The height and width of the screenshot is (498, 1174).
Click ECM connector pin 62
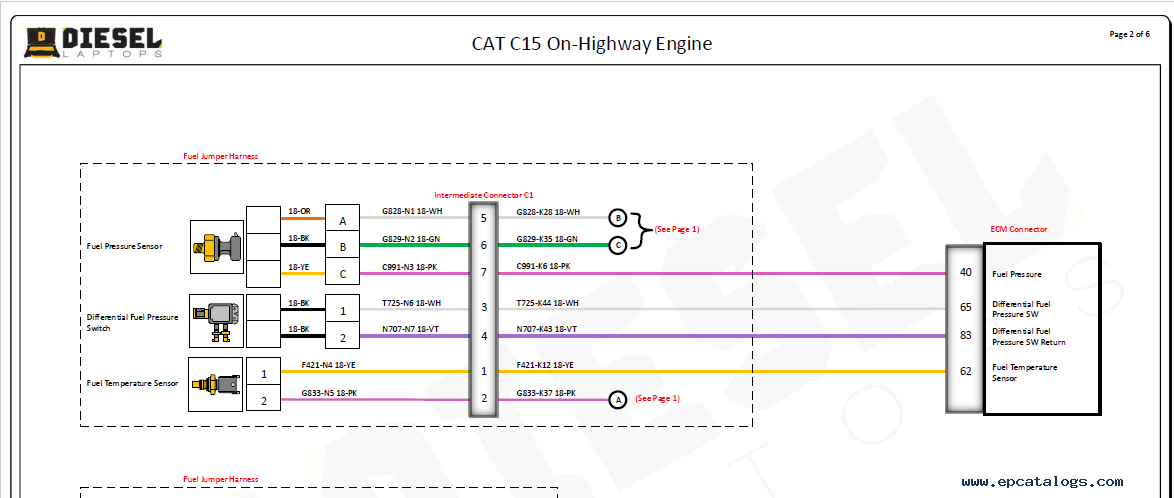pos(966,371)
